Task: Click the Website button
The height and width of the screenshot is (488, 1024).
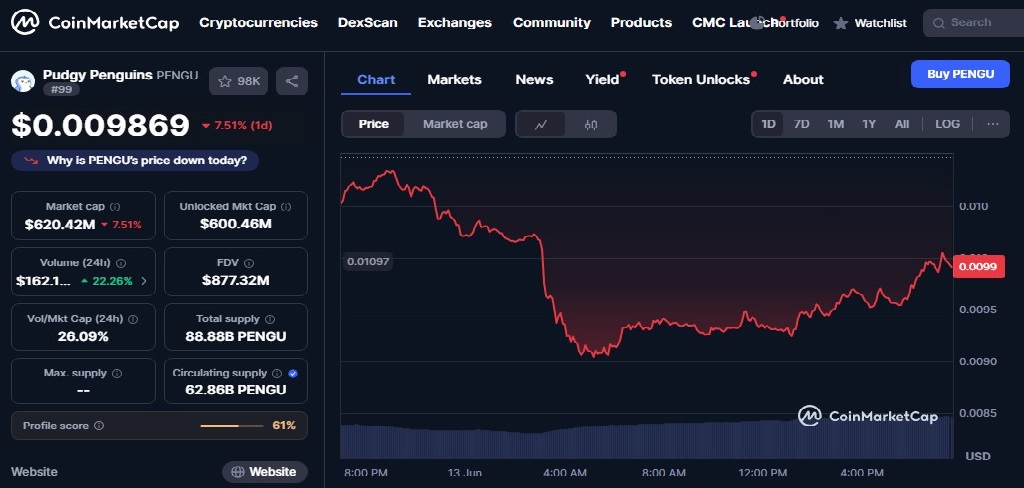Action: coord(264,472)
